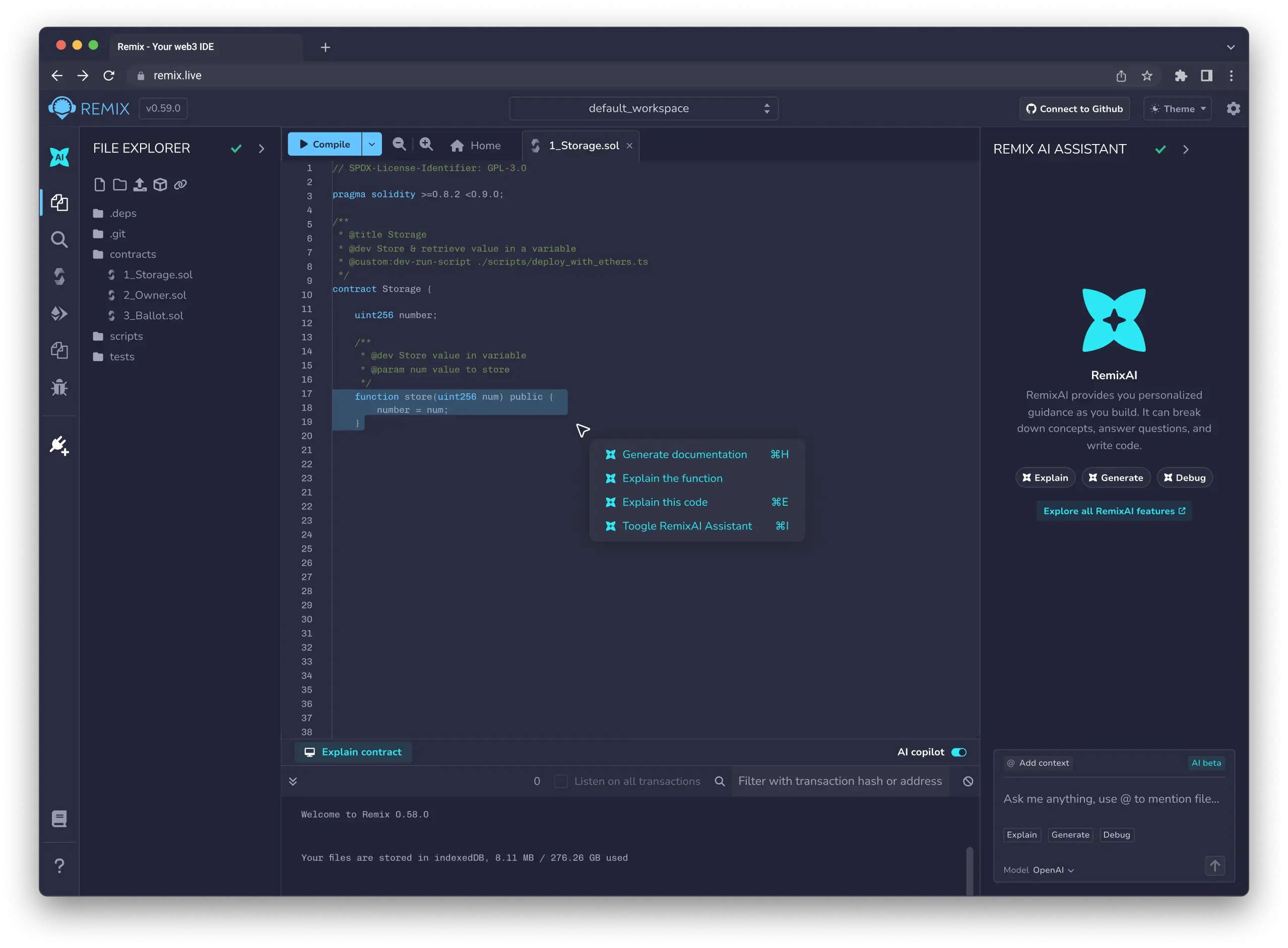1288x948 pixels.
Task: Open the Deploy and run transactions icon
Action: point(59,313)
